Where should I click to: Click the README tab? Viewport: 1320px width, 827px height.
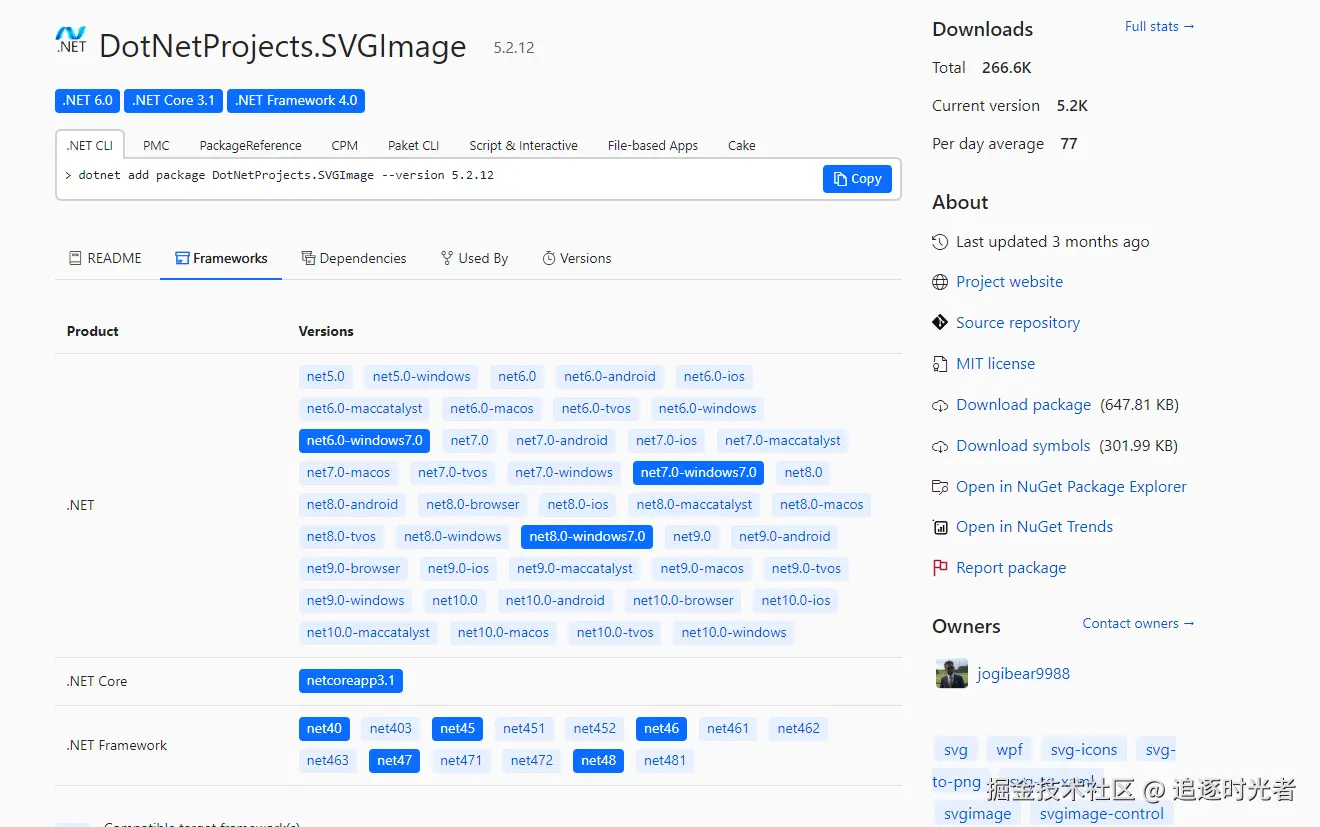pyautogui.click(x=105, y=258)
